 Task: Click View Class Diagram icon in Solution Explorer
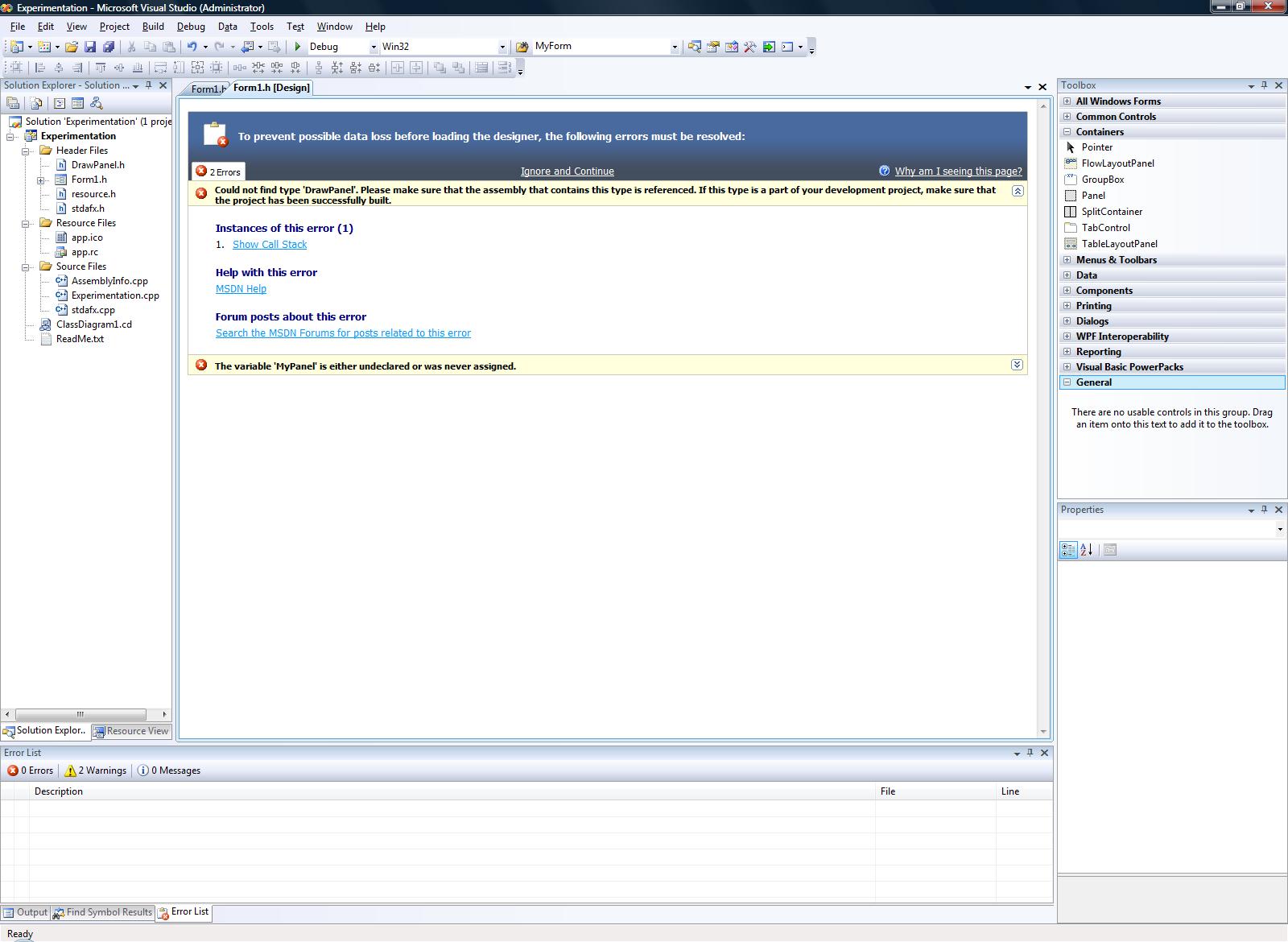coord(97,103)
